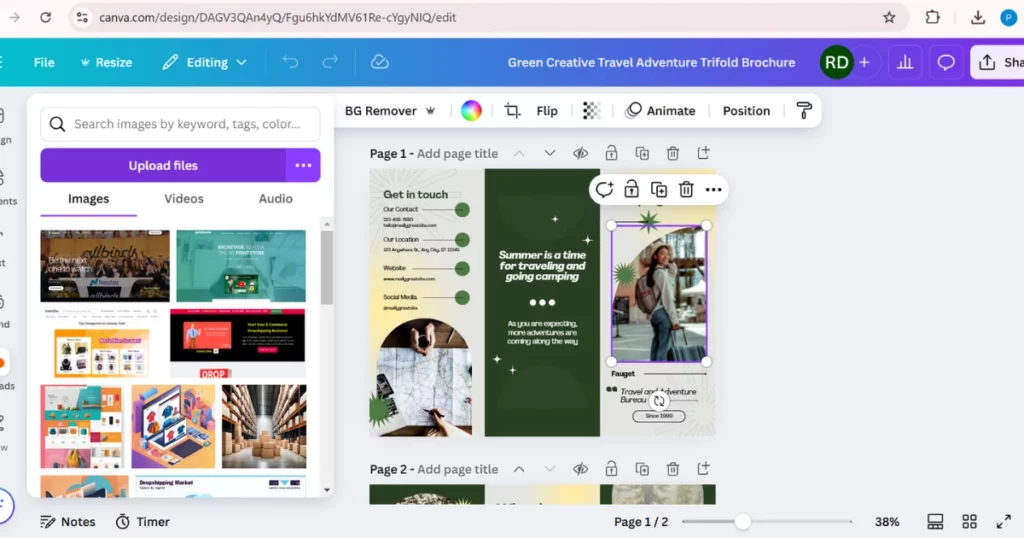Open the Timer button
Image resolution: width=1024 pixels, height=538 pixels.
[x=143, y=522]
